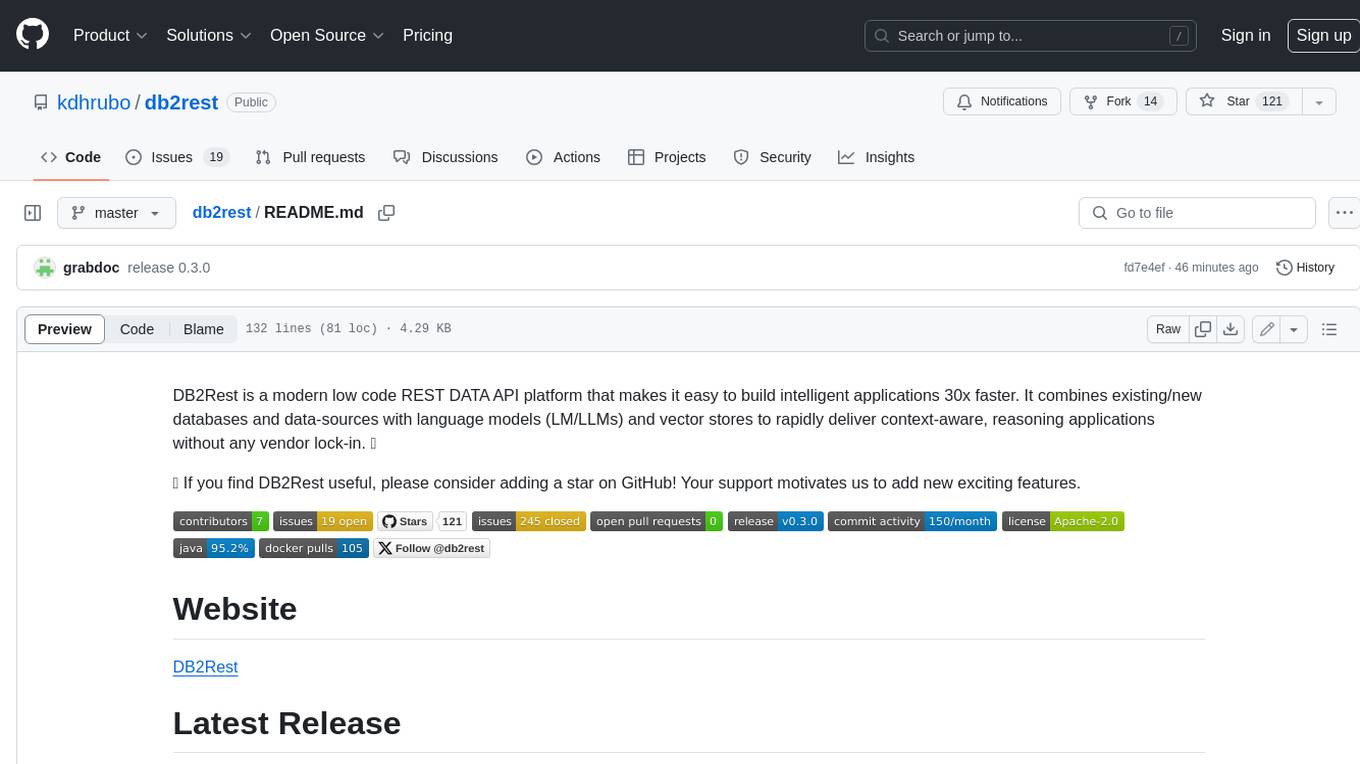Click the issues 245 closed badge
This screenshot has width=1360, height=764.
[x=529, y=521]
